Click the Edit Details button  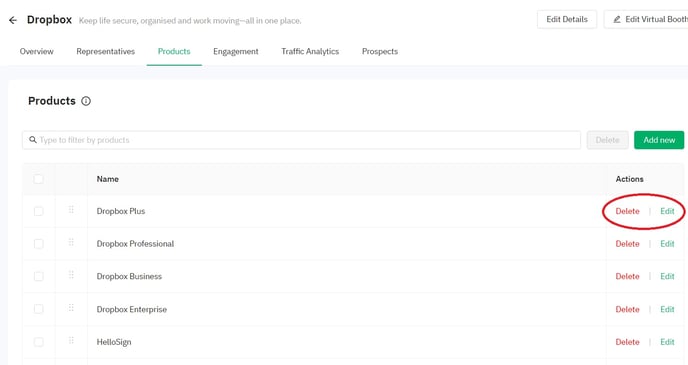click(567, 19)
